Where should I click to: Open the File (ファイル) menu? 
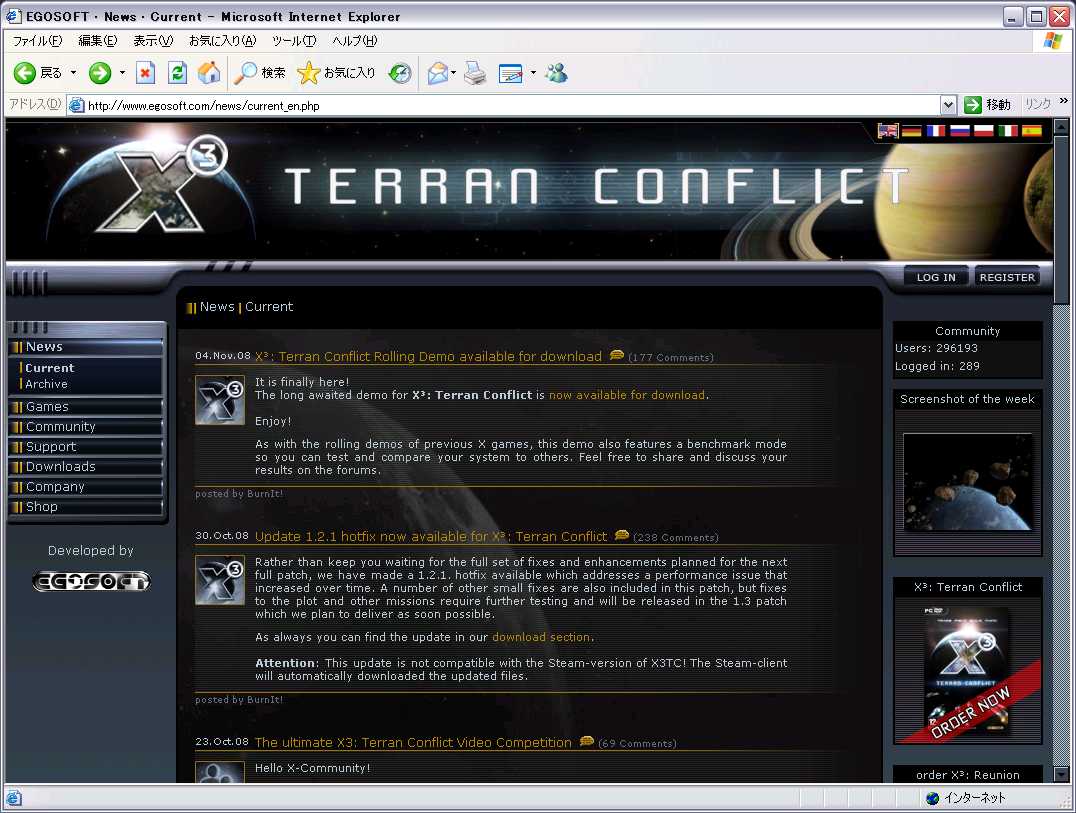[x=37, y=40]
